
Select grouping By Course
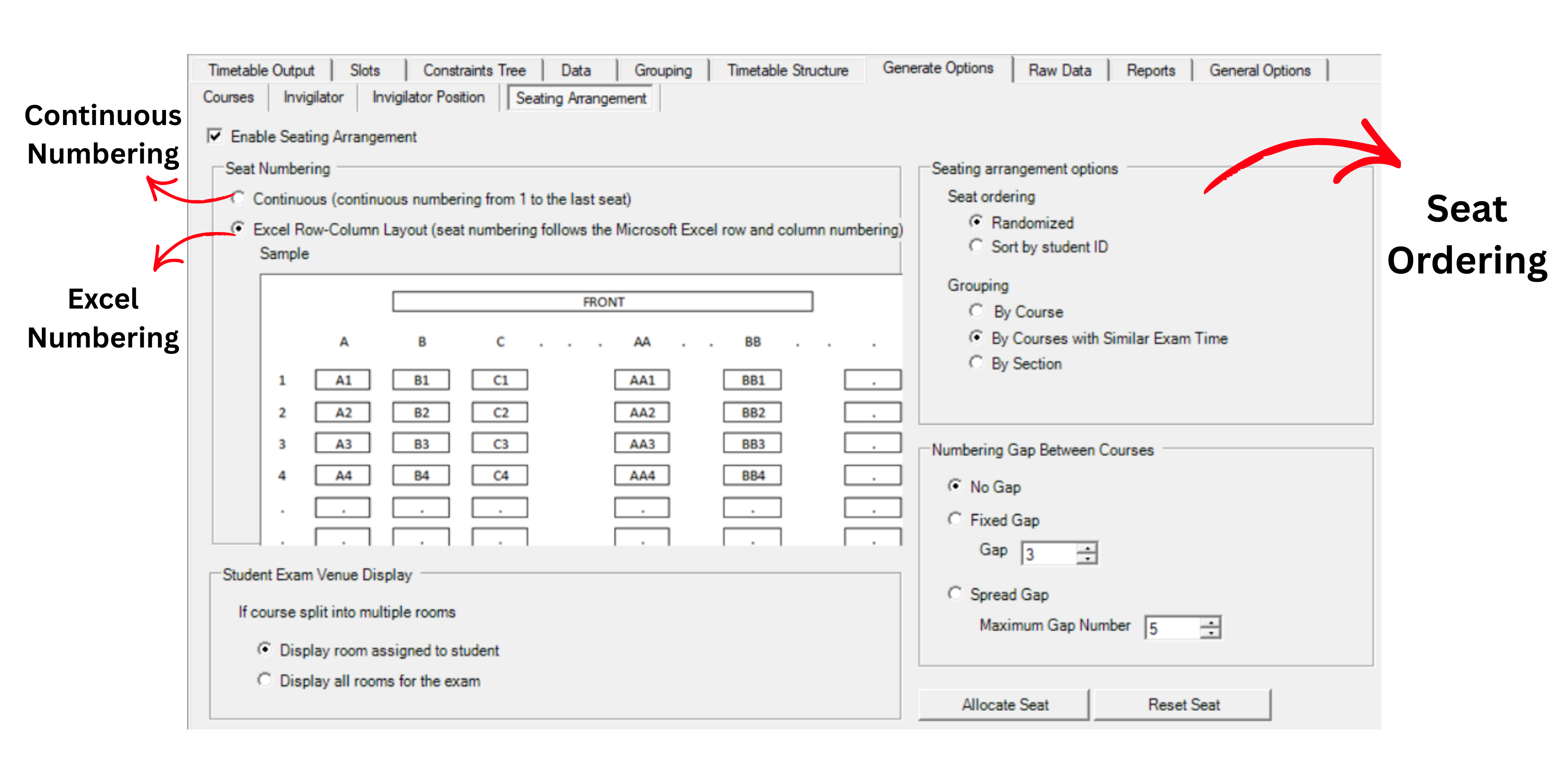(977, 311)
